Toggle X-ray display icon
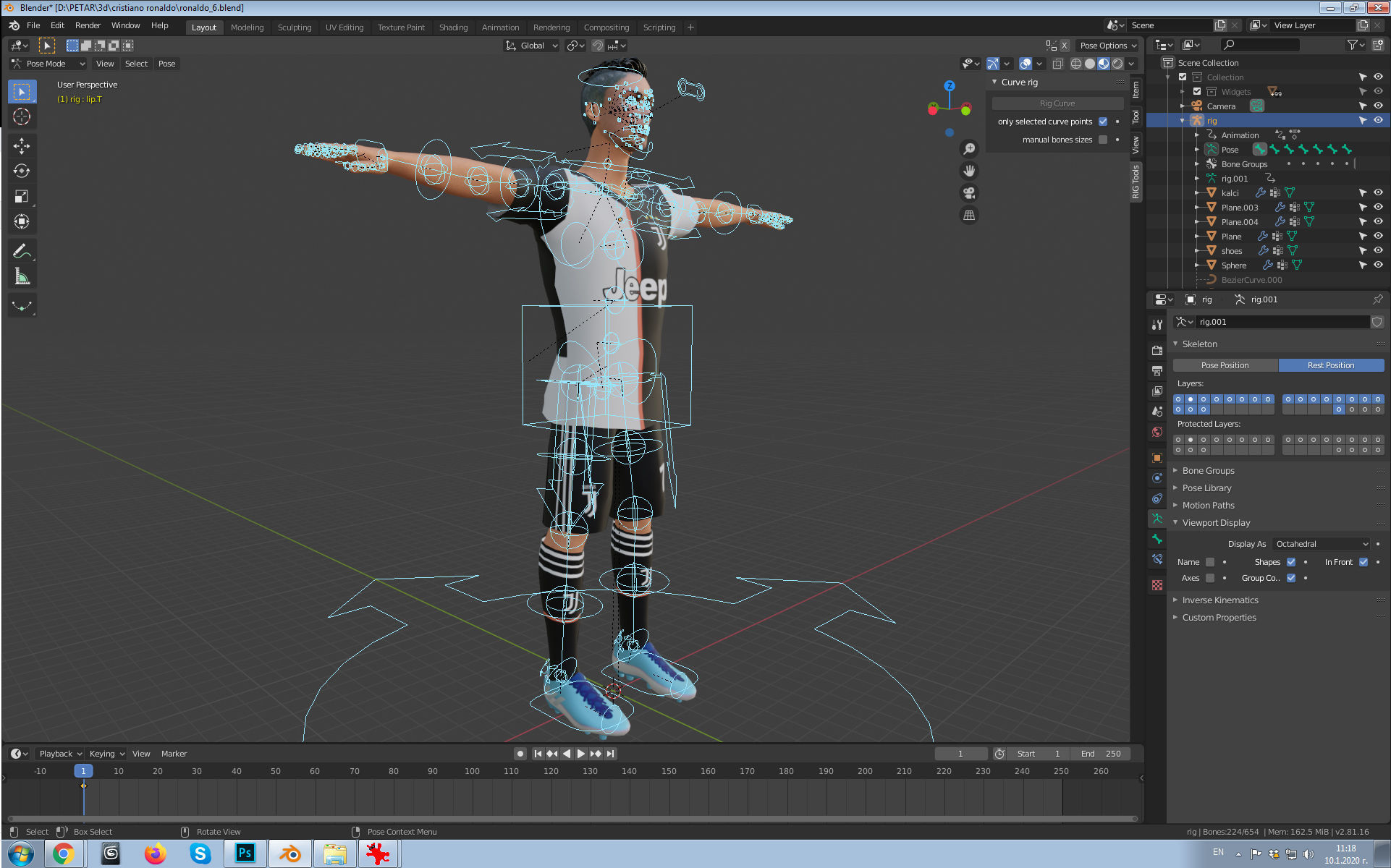 1057,64
